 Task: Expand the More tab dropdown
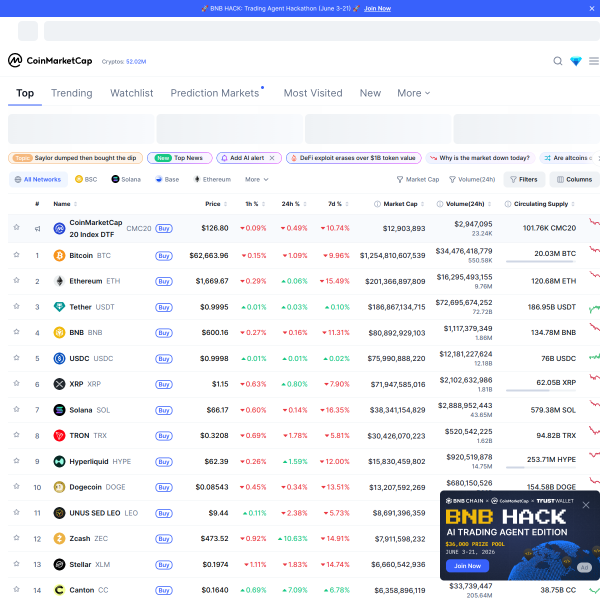(414, 93)
